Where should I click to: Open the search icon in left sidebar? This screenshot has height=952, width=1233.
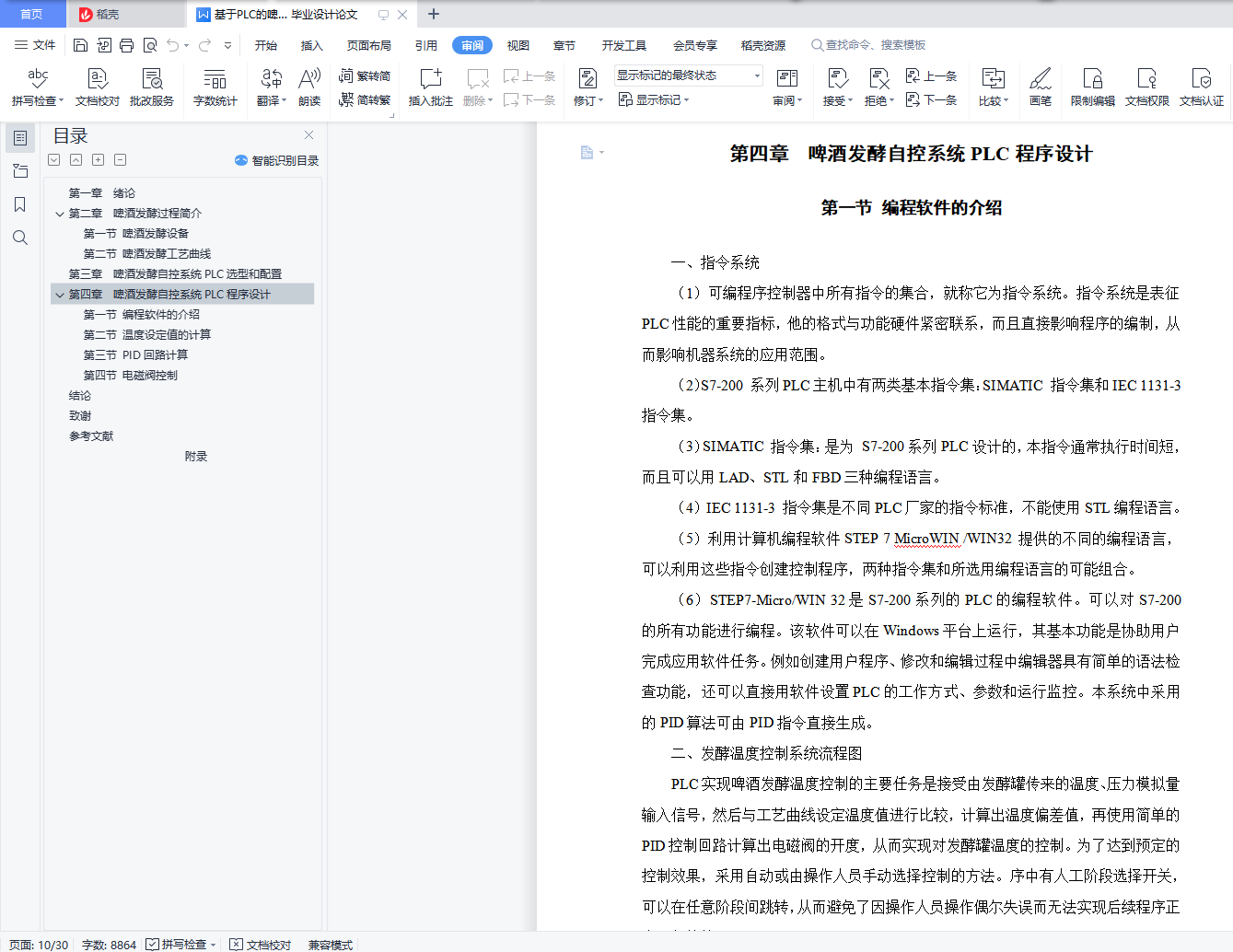(20, 238)
